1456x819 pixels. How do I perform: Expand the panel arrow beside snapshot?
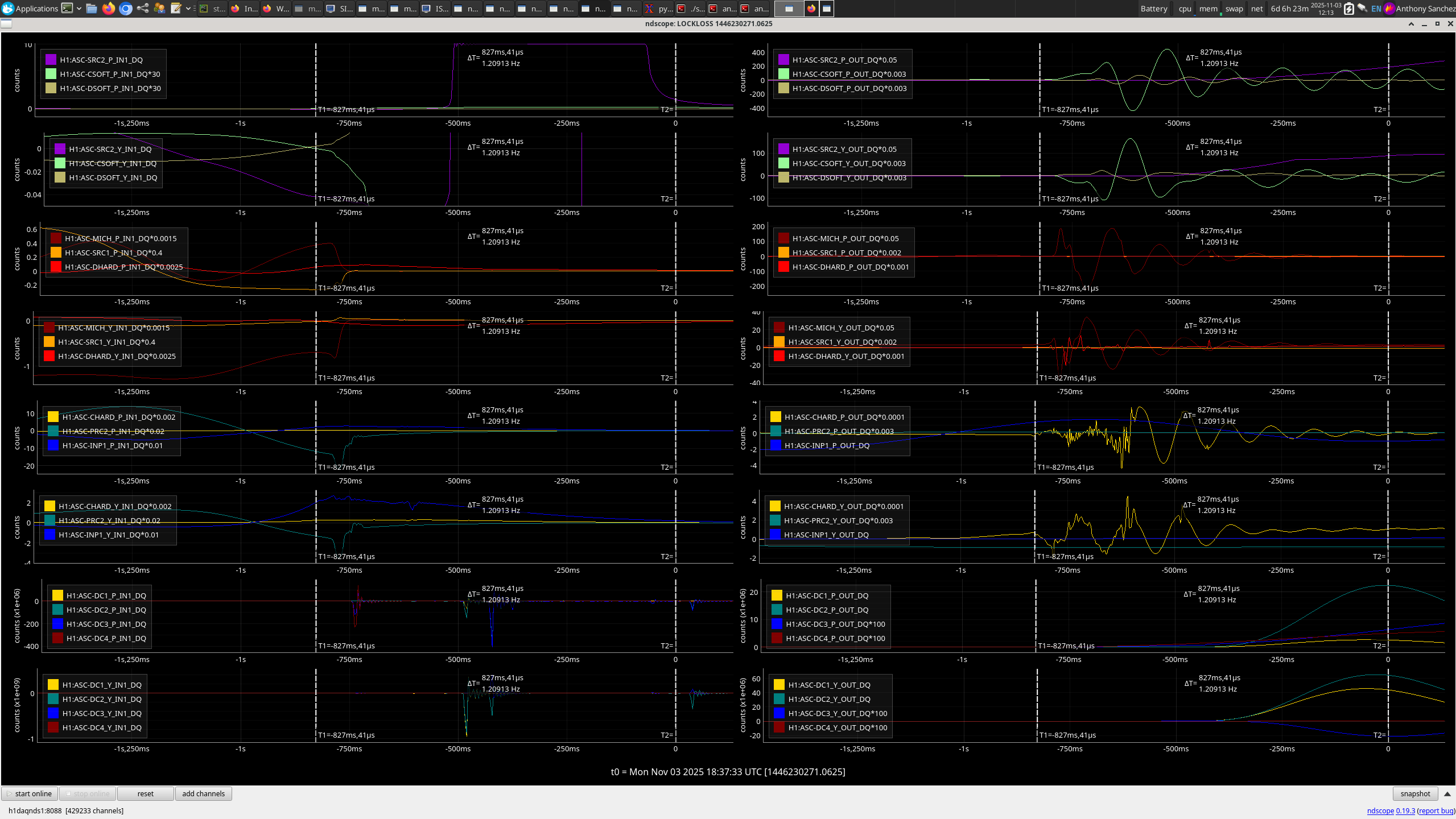click(x=1447, y=794)
